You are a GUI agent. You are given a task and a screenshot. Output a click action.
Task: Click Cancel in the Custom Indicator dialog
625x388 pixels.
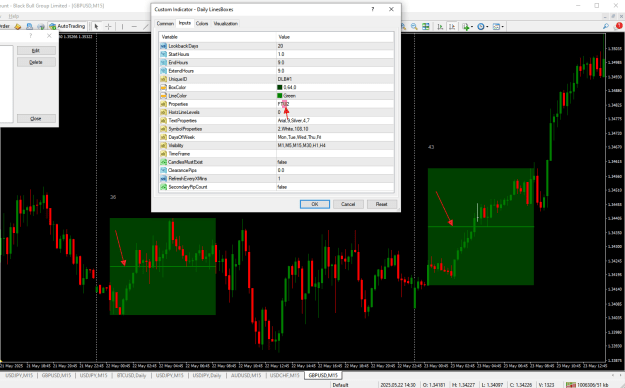click(348, 204)
